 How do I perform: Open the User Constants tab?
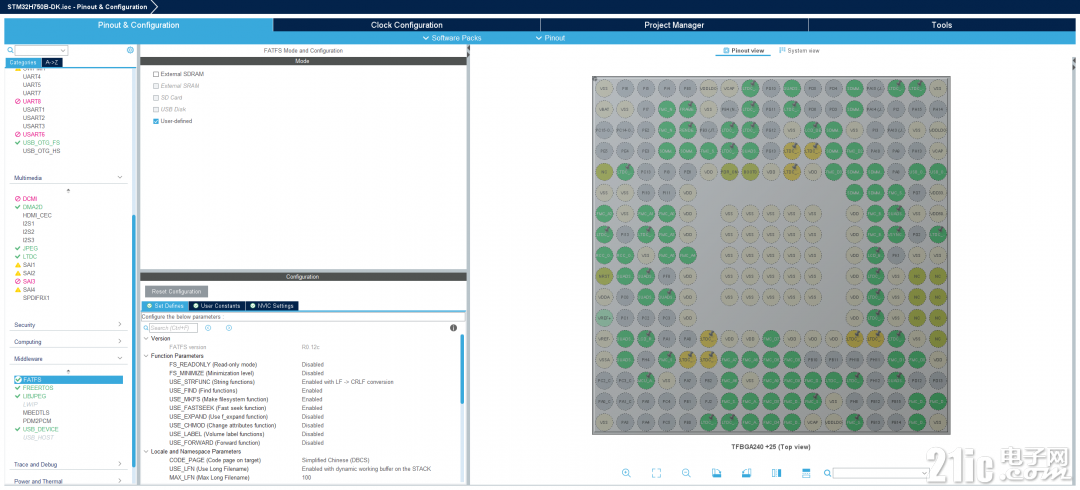[217, 306]
